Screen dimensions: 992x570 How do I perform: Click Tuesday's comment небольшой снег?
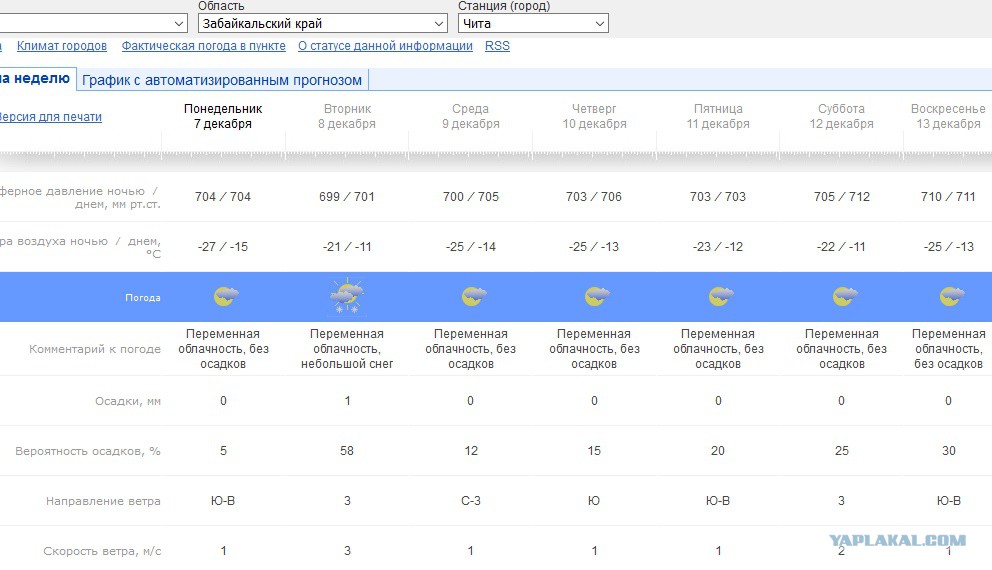tap(347, 364)
